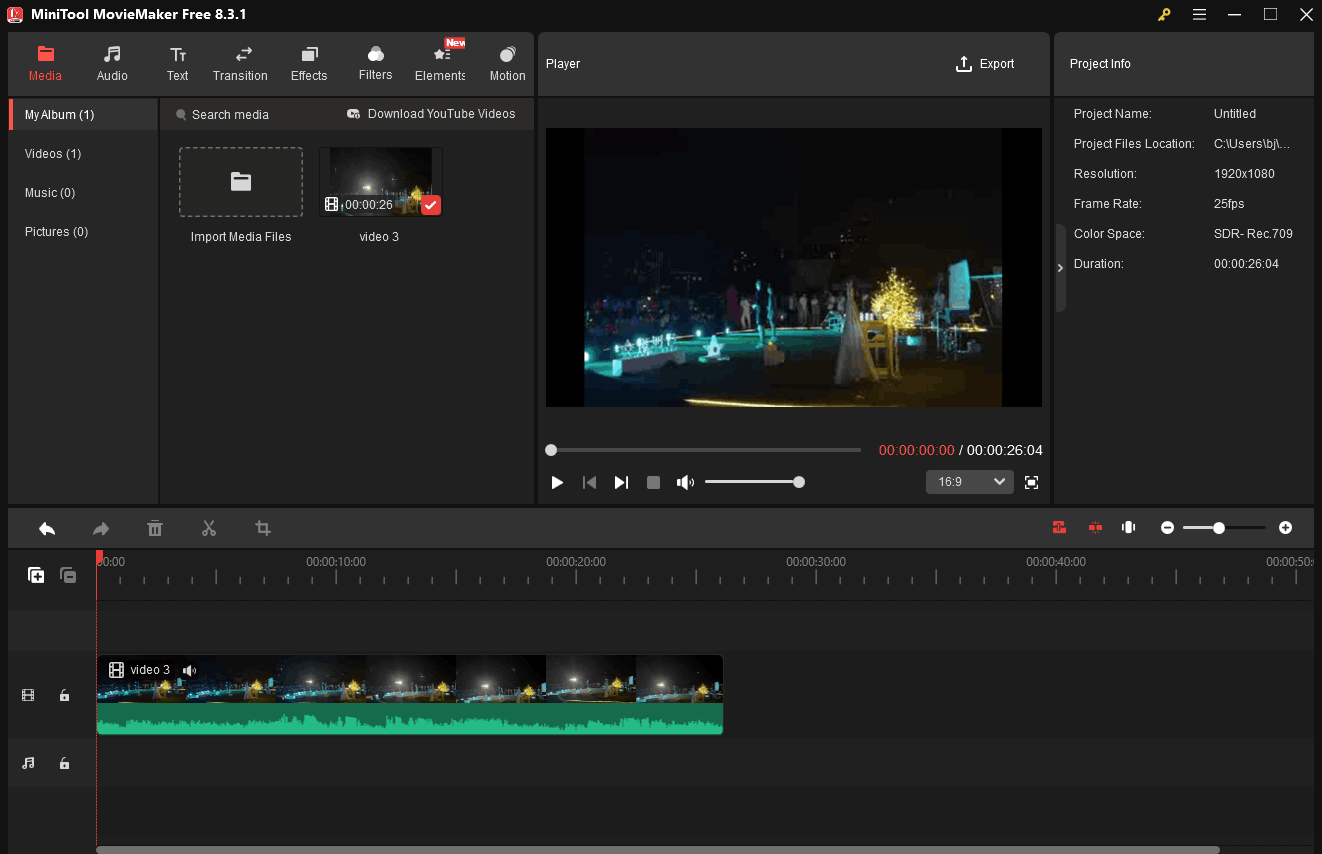
Task: Delete the selected clip
Action: coord(154,528)
